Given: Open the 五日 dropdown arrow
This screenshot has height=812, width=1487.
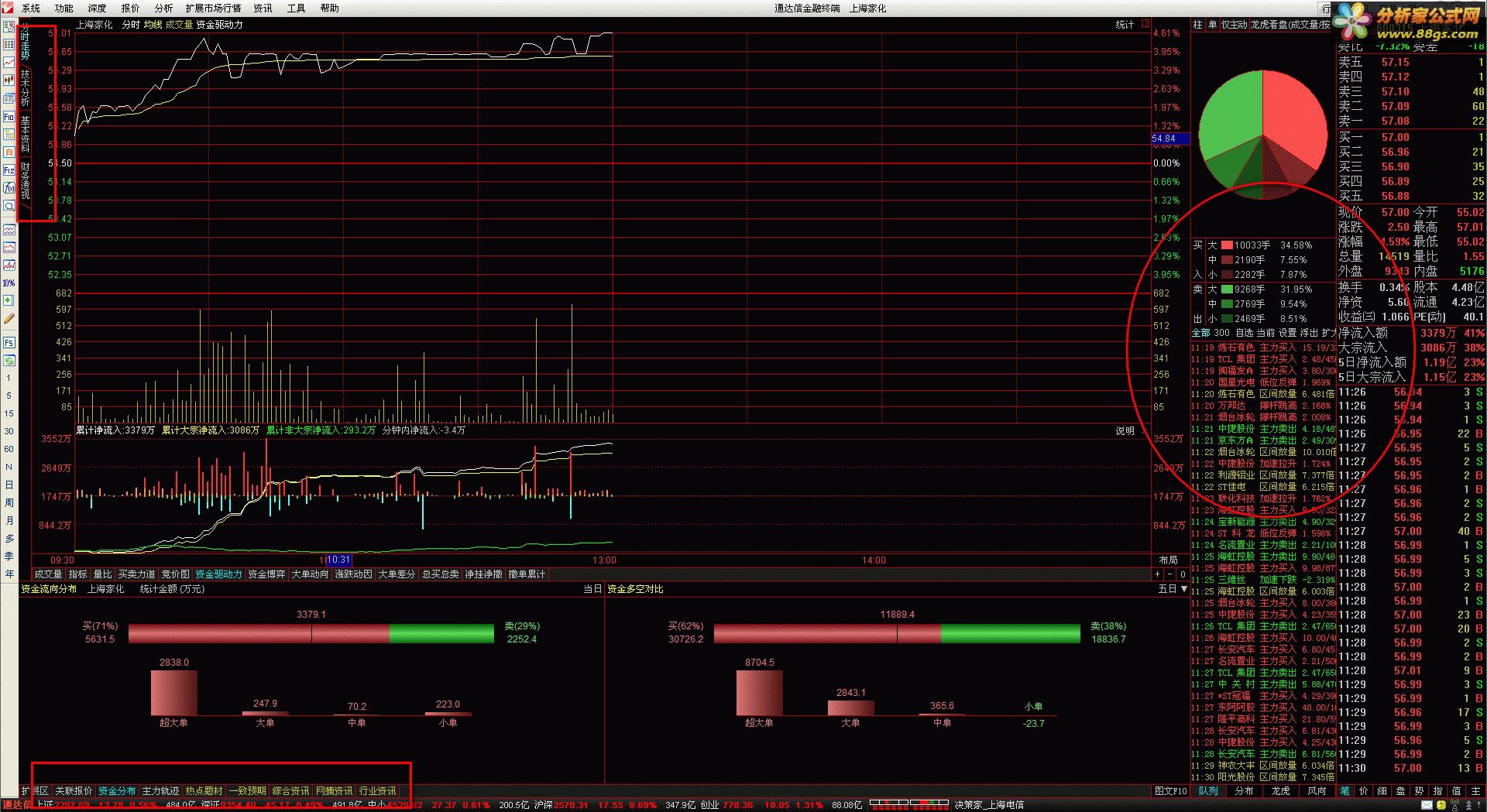Looking at the screenshot, I should point(1183,589).
